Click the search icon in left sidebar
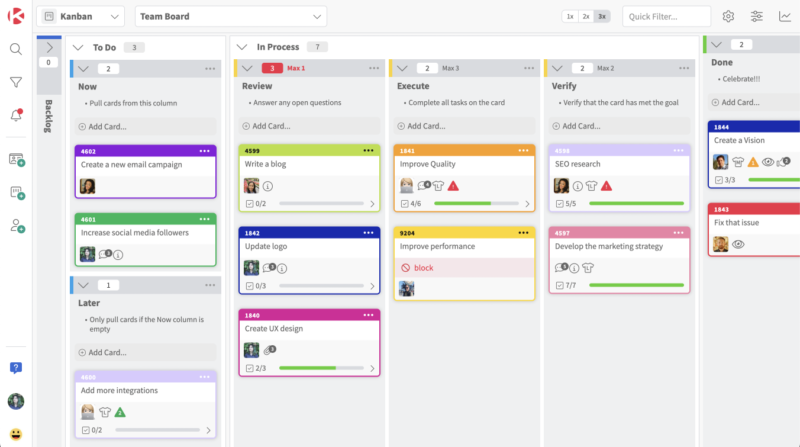Viewport: 800px width, 447px height. coord(16,49)
